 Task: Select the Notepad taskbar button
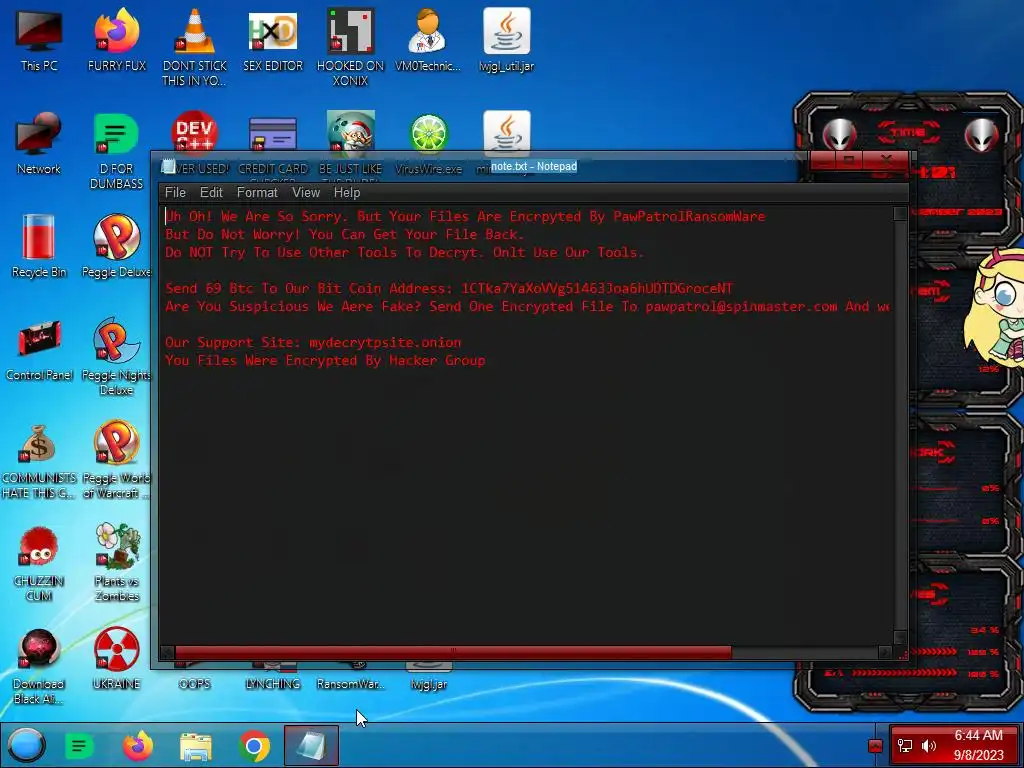click(312, 745)
